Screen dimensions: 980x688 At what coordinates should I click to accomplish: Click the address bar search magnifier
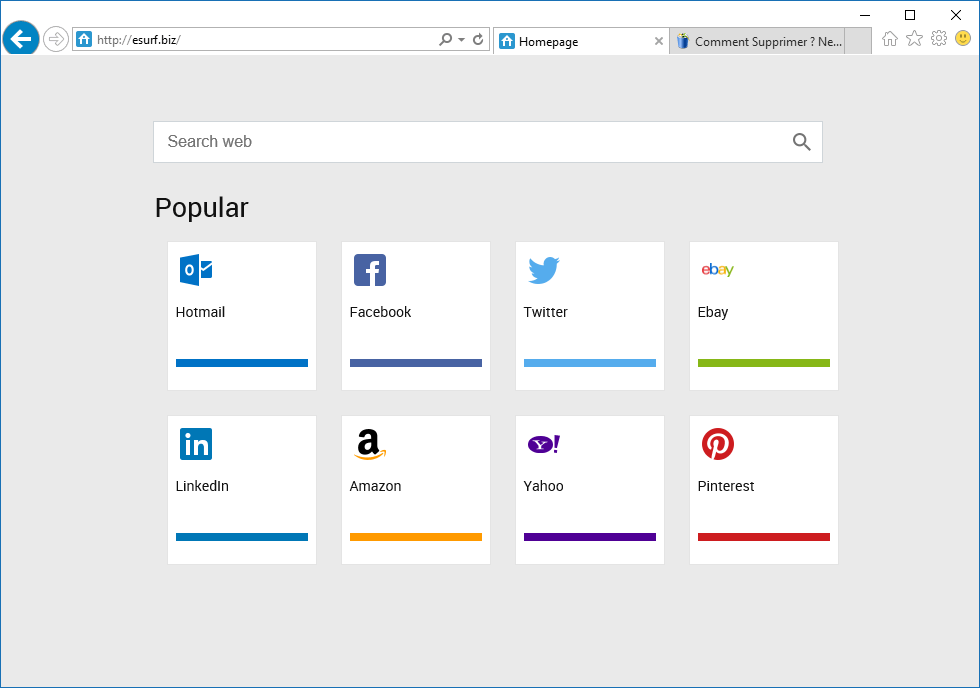pos(445,39)
